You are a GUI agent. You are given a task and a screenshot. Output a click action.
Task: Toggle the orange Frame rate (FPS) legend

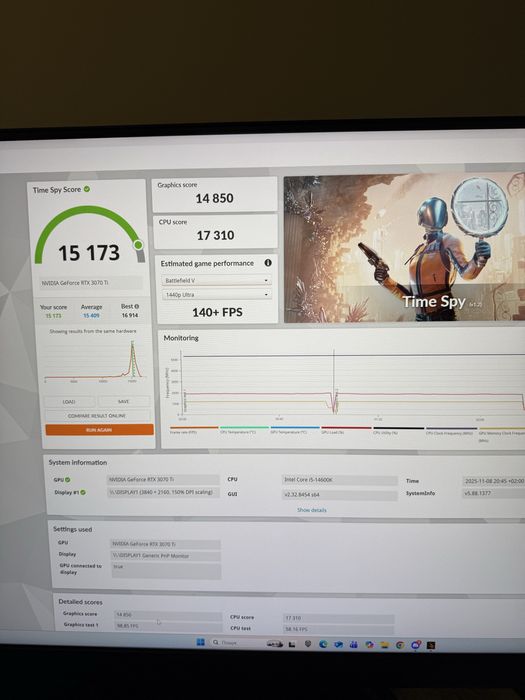[x=194, y=430]
